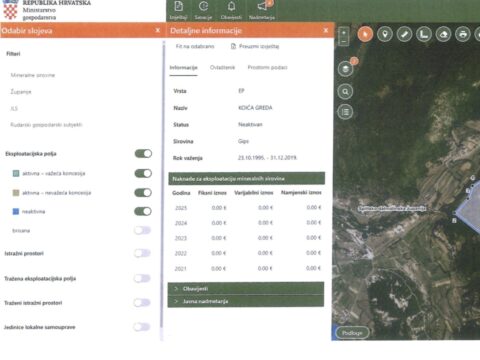The width and height of the screenshot is (480, 360).
Task: Click Fit na odabrano link
Action: [x=195, y=46]
